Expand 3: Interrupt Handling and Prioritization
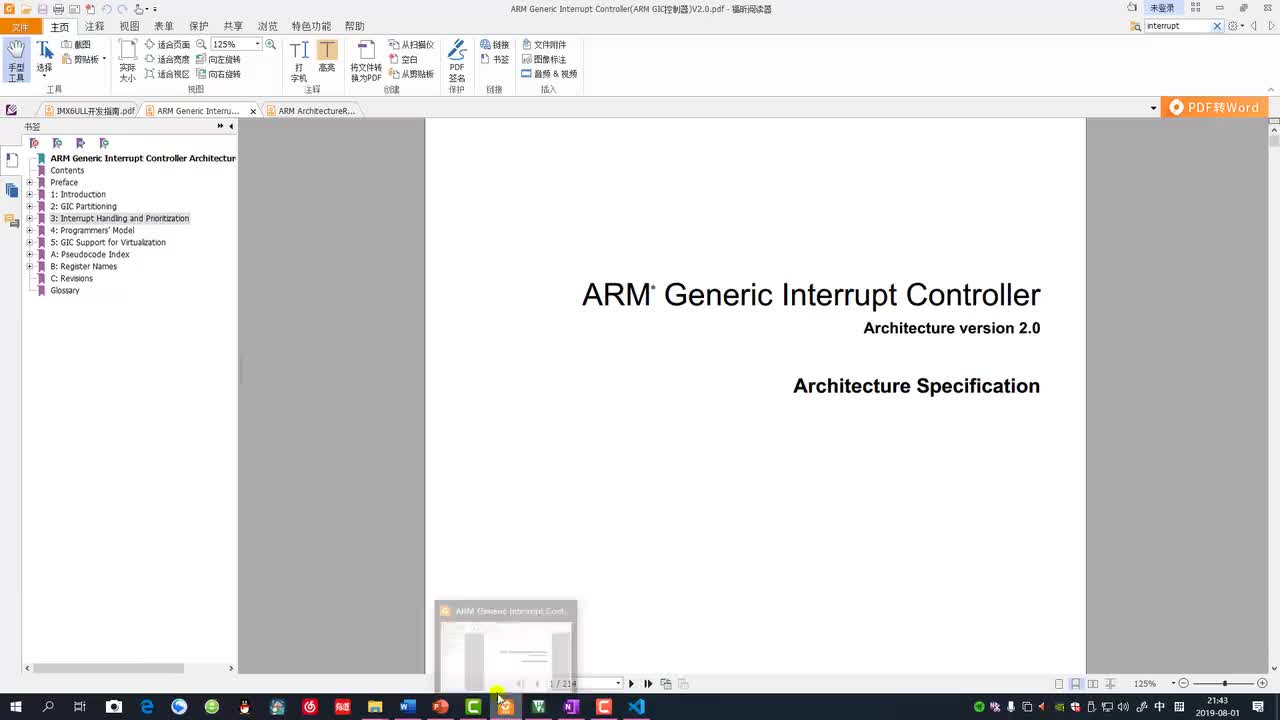 tap(30, 218)
